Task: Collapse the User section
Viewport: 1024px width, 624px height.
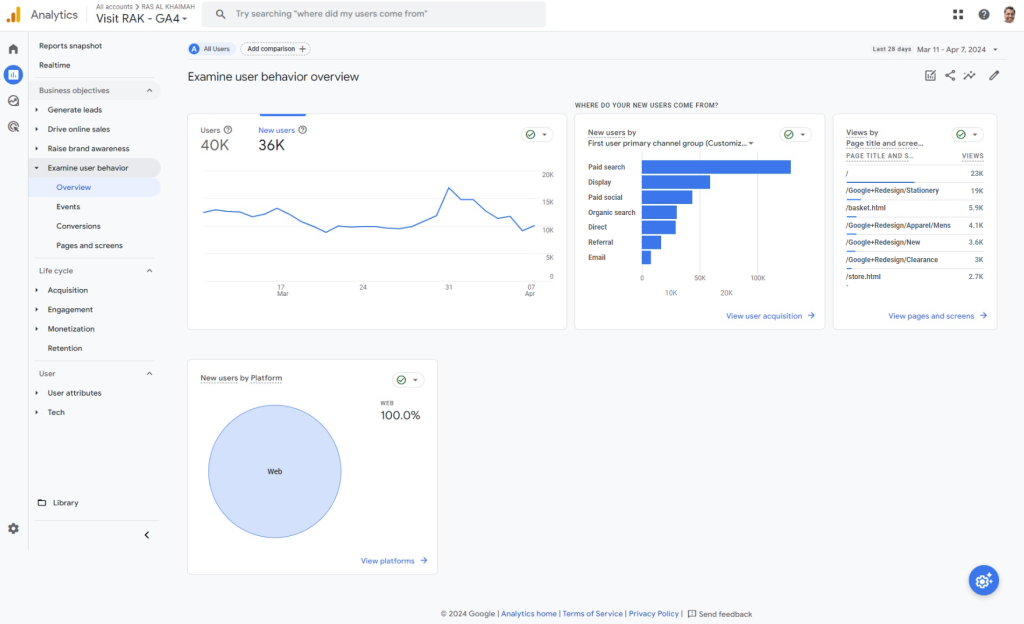Action: (150, 374)
